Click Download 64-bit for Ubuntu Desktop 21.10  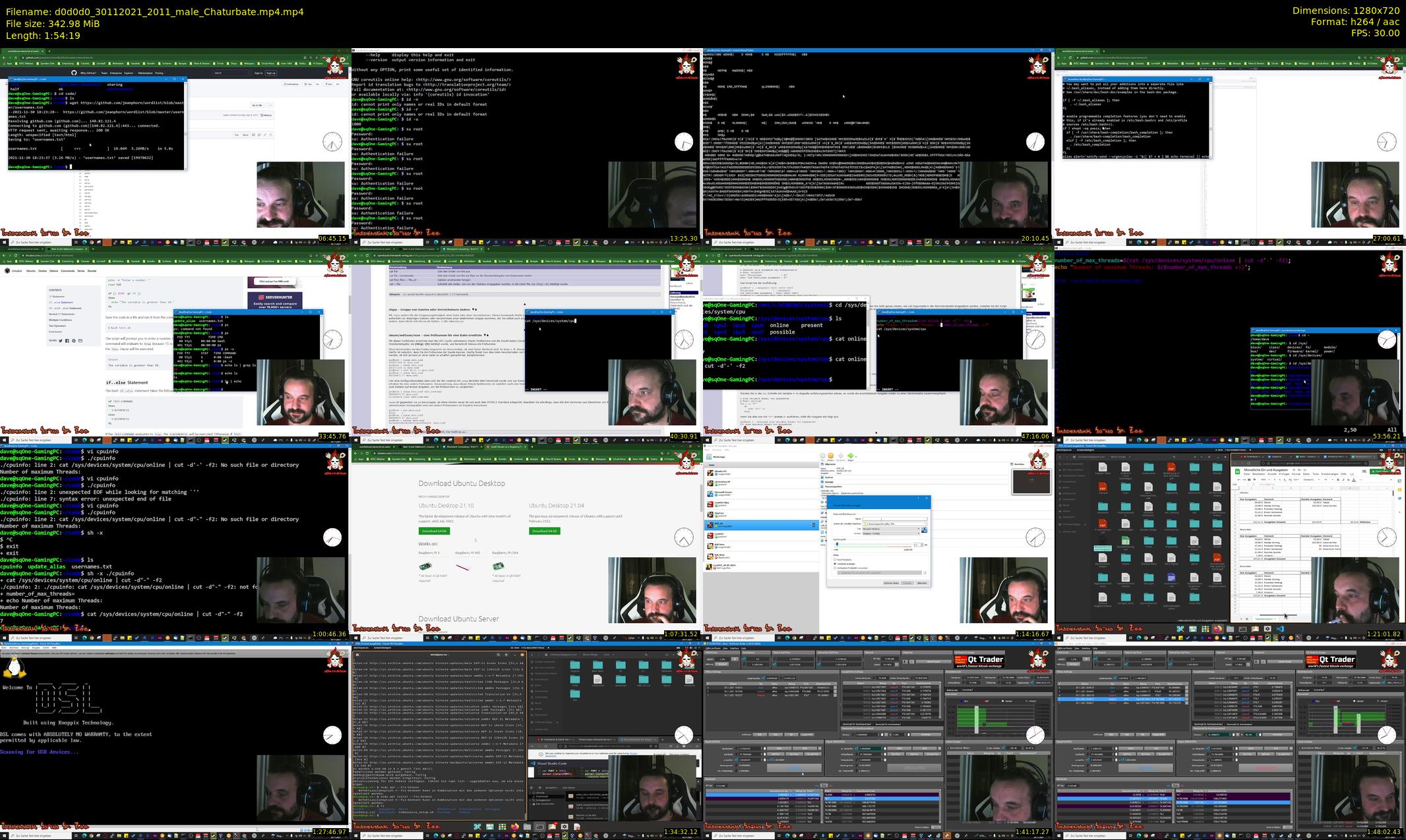click(434, 531)
